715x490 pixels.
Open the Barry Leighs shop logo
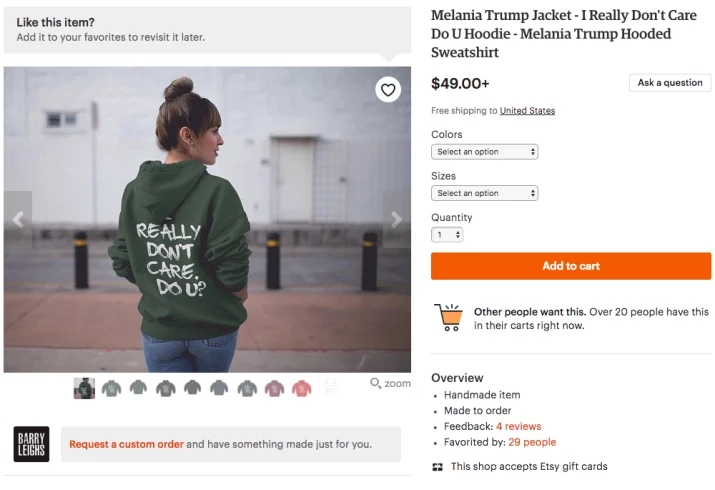(31, 444)
